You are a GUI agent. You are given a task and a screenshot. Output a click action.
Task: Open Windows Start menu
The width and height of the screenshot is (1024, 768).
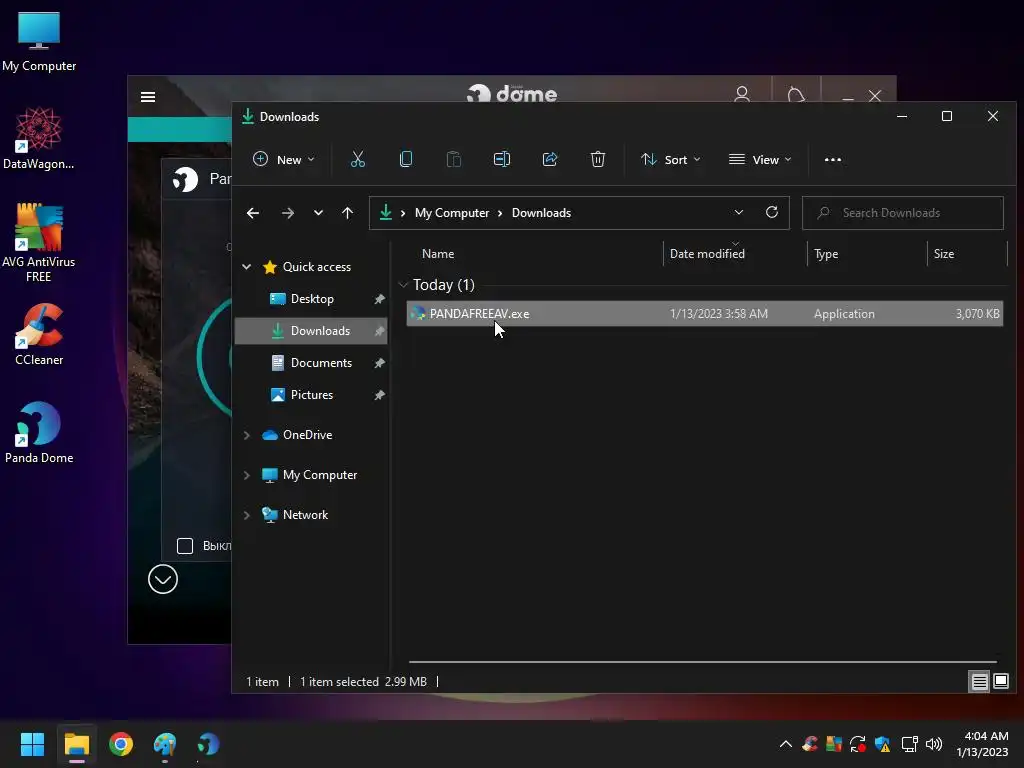32,744
